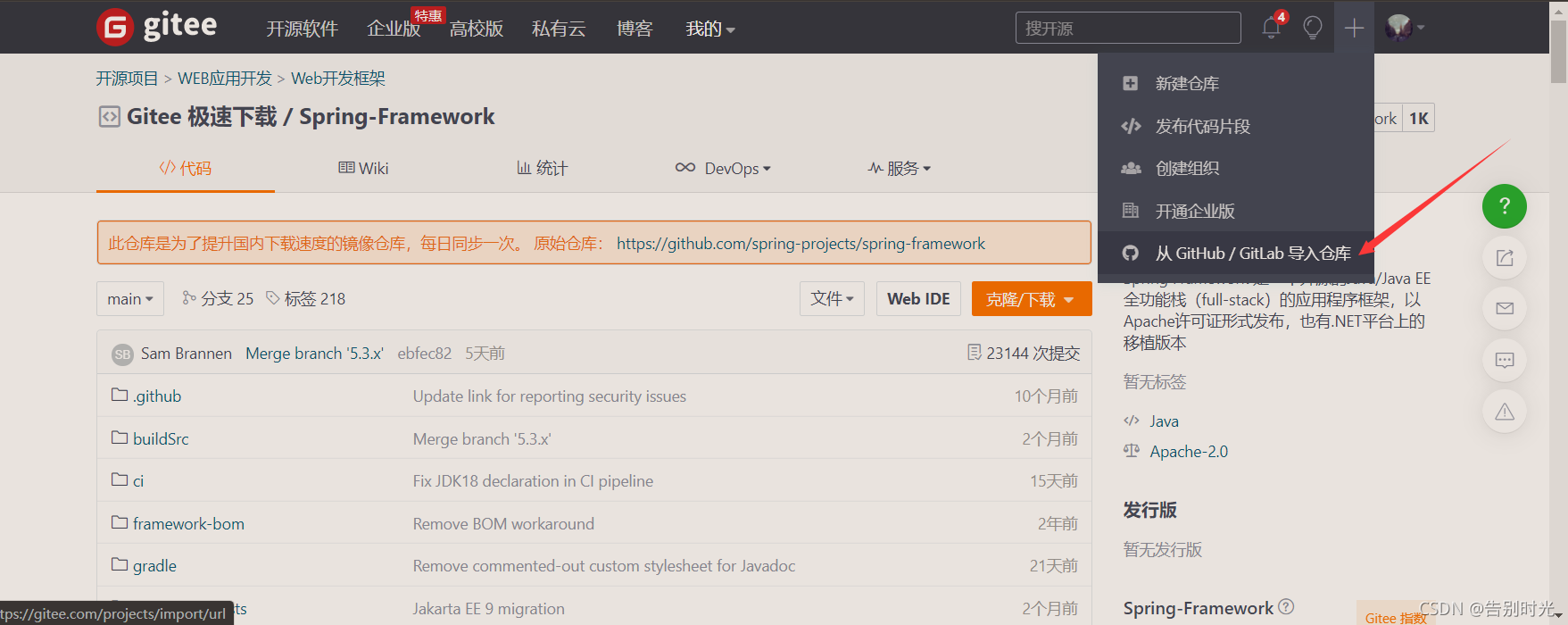1568x625 pixels.
Task: Open commit 'Update link for reporting security issues'
Action: tap(550, 396)
